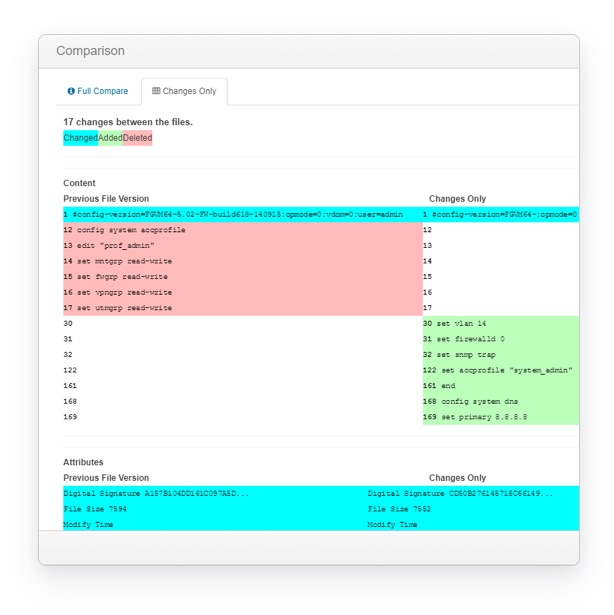Click Previous File Version heading under Attributes
This screenshot has width=614, height=615.
coord(106,478)
